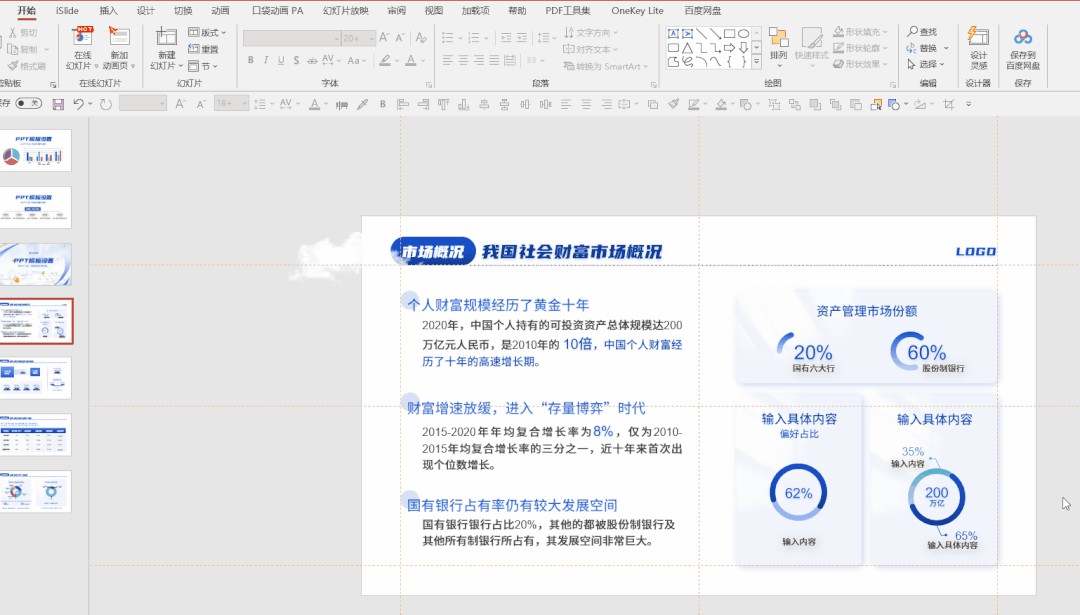This screenshot has width=1080, height=615.
Task: Open the iSlide tab
Action: [68, 10]
